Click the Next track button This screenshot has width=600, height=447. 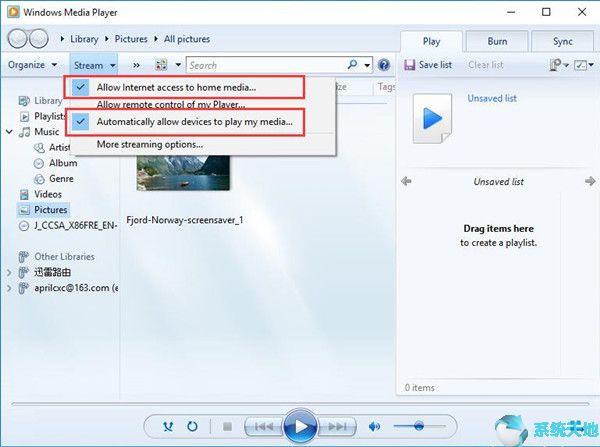337,426
